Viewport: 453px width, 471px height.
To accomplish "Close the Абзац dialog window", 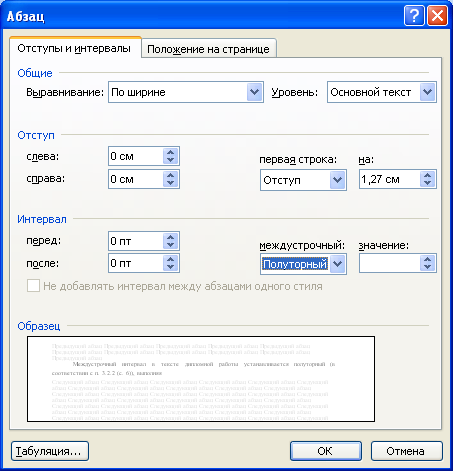I will point(437,16).
